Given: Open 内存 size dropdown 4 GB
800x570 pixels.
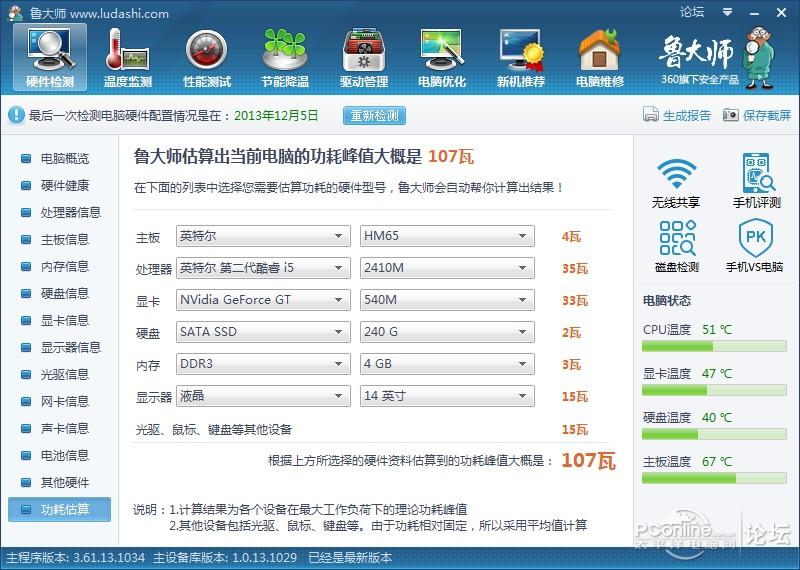Looking at the screenshot, I should (x=447, y=364).
